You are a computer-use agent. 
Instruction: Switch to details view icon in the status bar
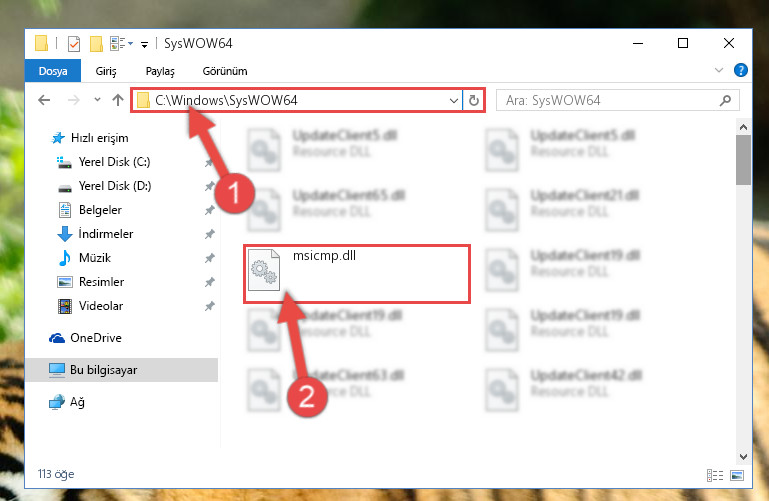click(715, 475)
